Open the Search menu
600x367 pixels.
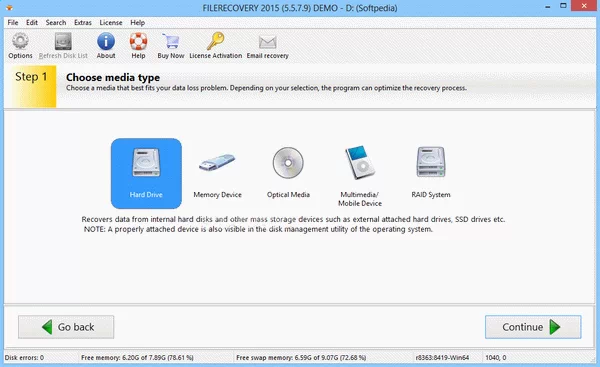click(56, 23)
